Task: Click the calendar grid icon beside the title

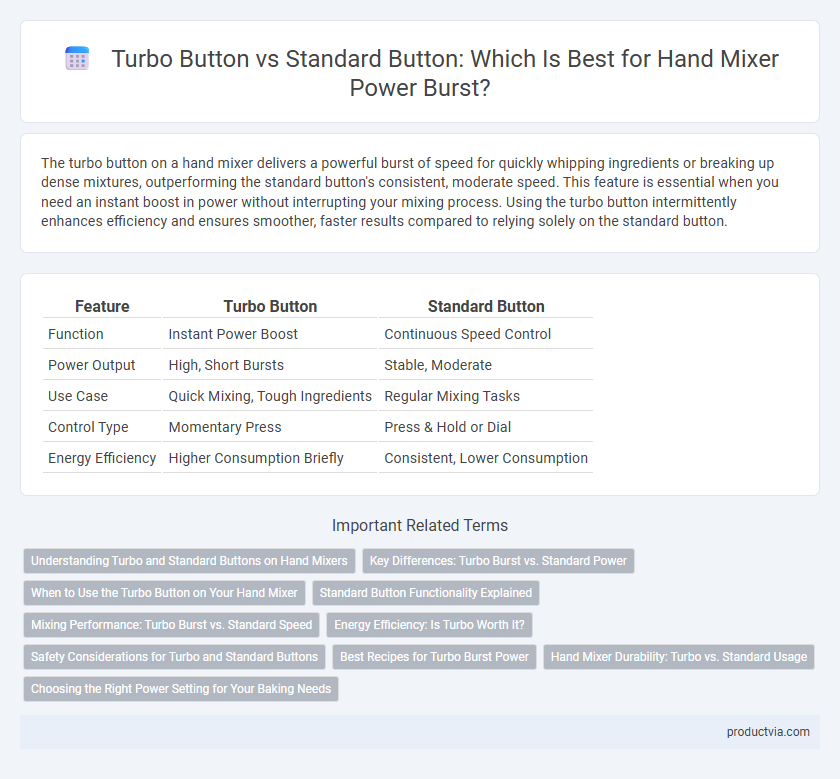Action: click(x=77, y=58)
